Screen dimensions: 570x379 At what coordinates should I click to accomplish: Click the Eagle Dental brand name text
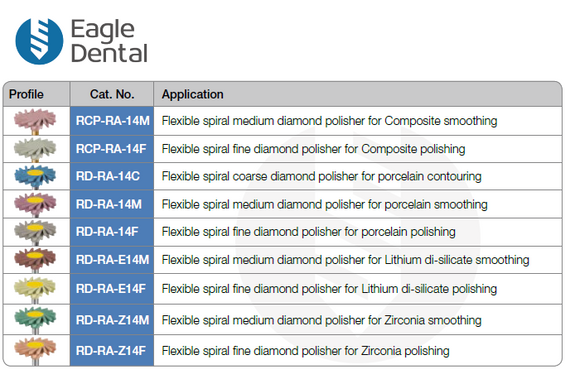pos(109,41)
